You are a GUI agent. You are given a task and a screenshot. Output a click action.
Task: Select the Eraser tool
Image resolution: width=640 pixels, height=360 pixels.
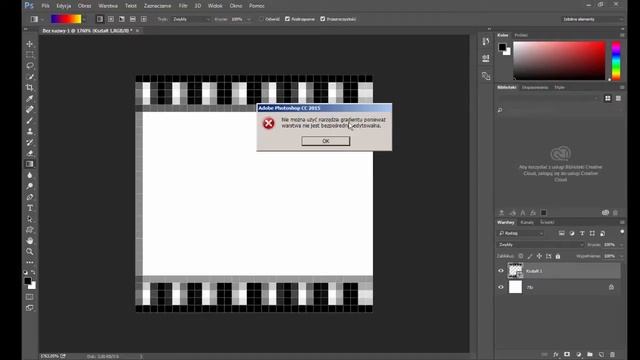(x=30, y=153)
